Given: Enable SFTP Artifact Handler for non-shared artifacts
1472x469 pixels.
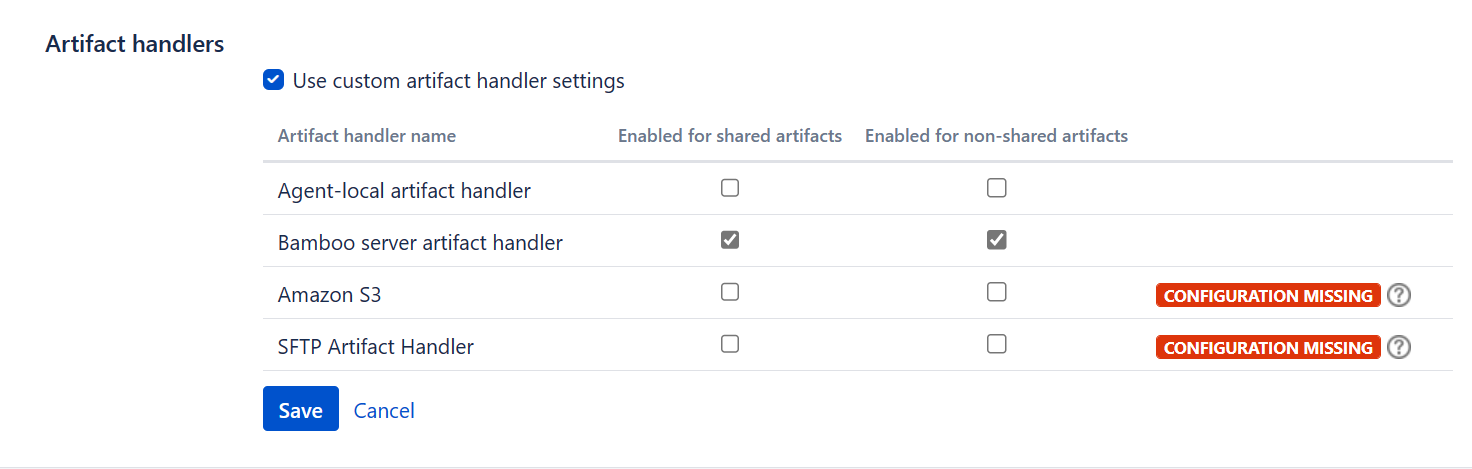Looking at the screenshot, I should click(x=996, y=344).
